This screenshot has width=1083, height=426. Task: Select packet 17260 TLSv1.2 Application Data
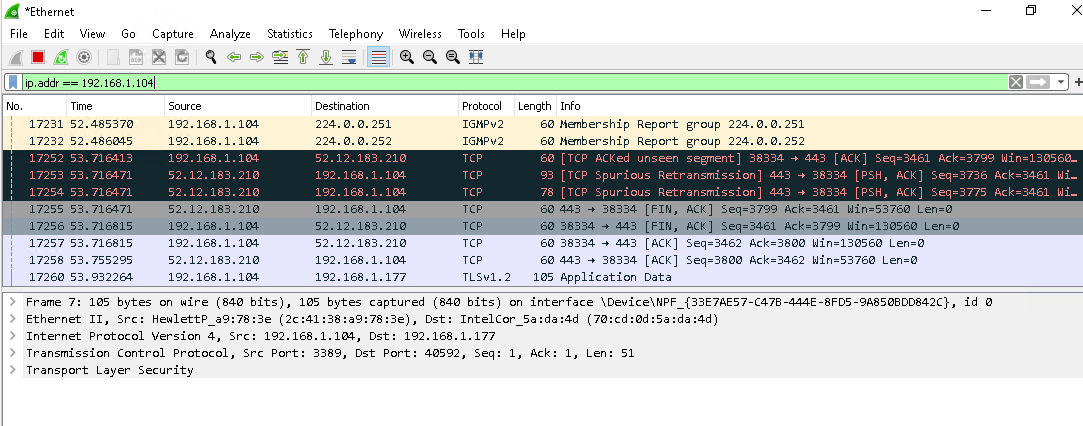coord(542,277)
